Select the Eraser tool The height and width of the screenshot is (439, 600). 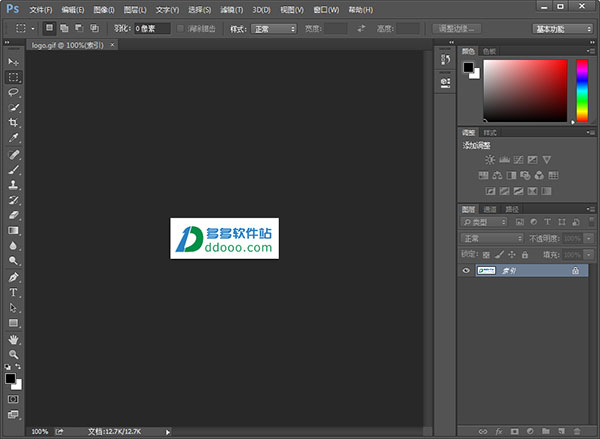13,215
